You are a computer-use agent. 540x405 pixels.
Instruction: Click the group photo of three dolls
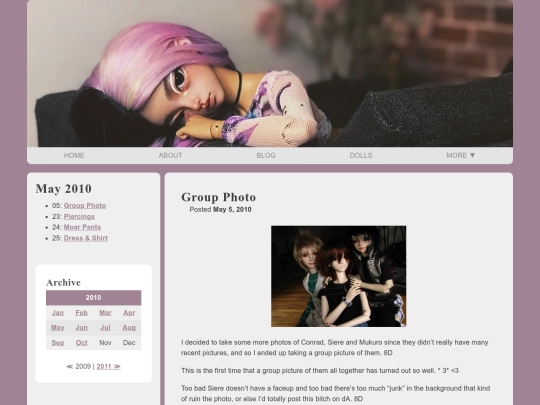(339, 276)
